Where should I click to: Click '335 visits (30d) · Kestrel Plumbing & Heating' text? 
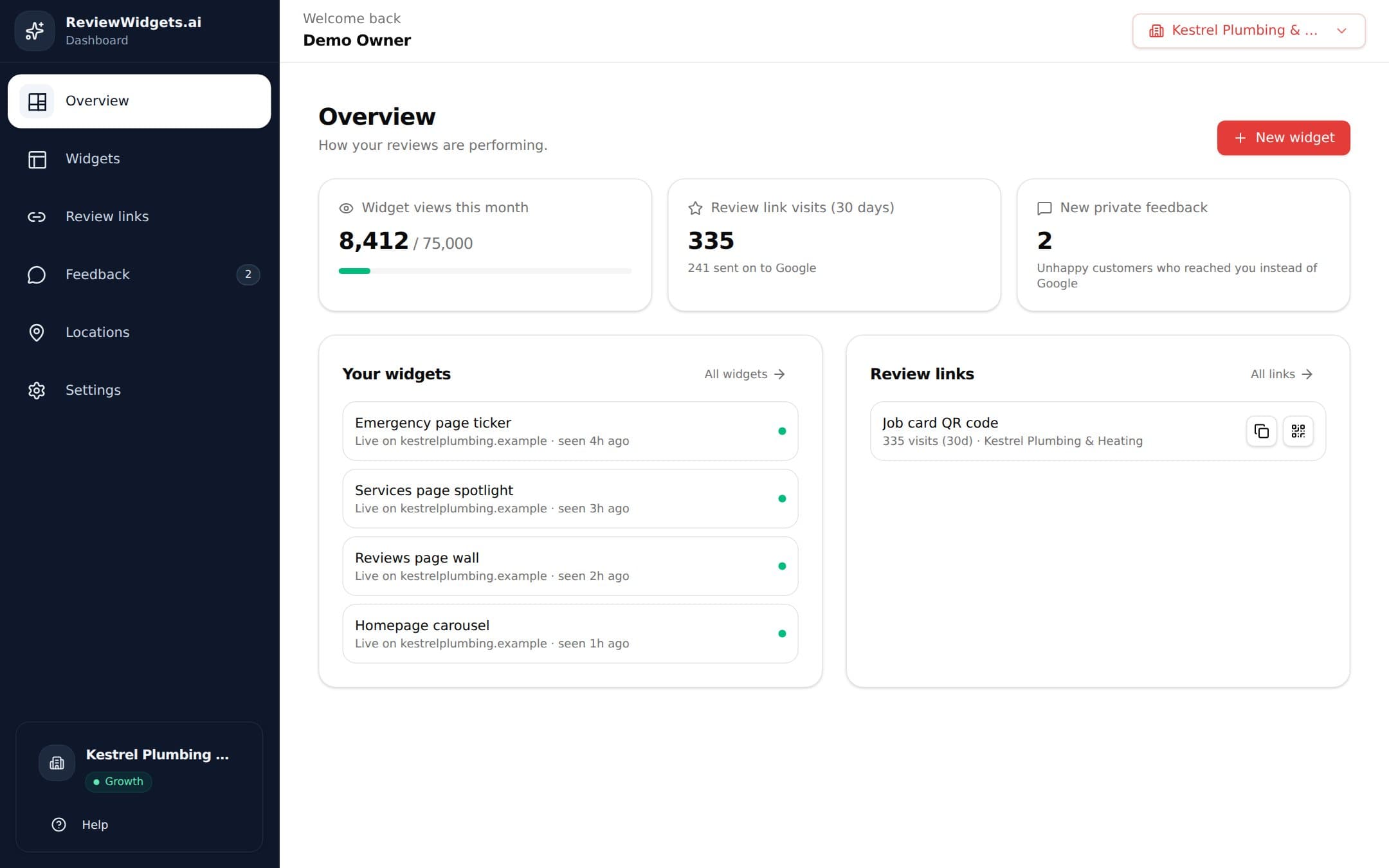pyautogui.click(x=1012, y=441)
